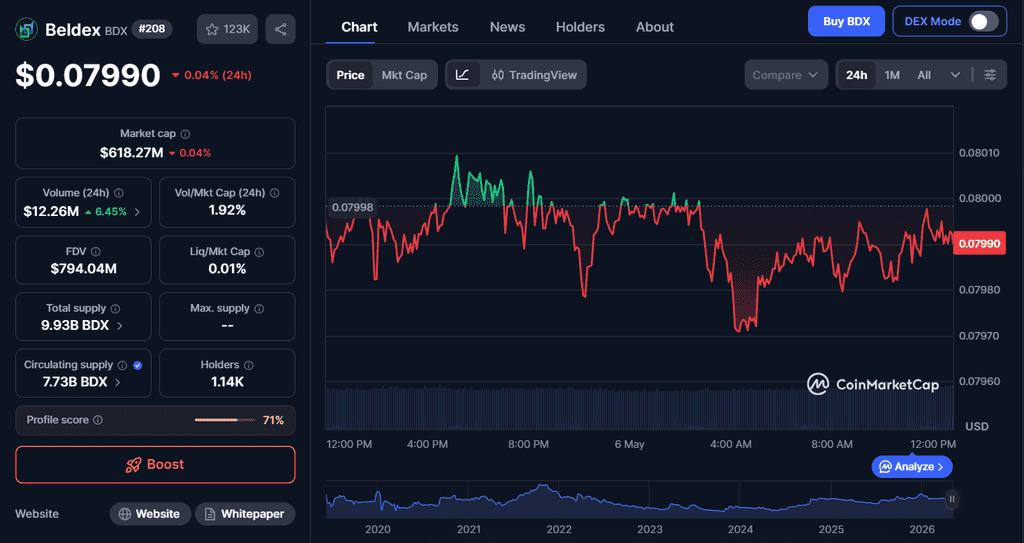Screen dimensions: 1024x543
Task: Click the pause handle on range navigator
Action: [x=952, y=499]
